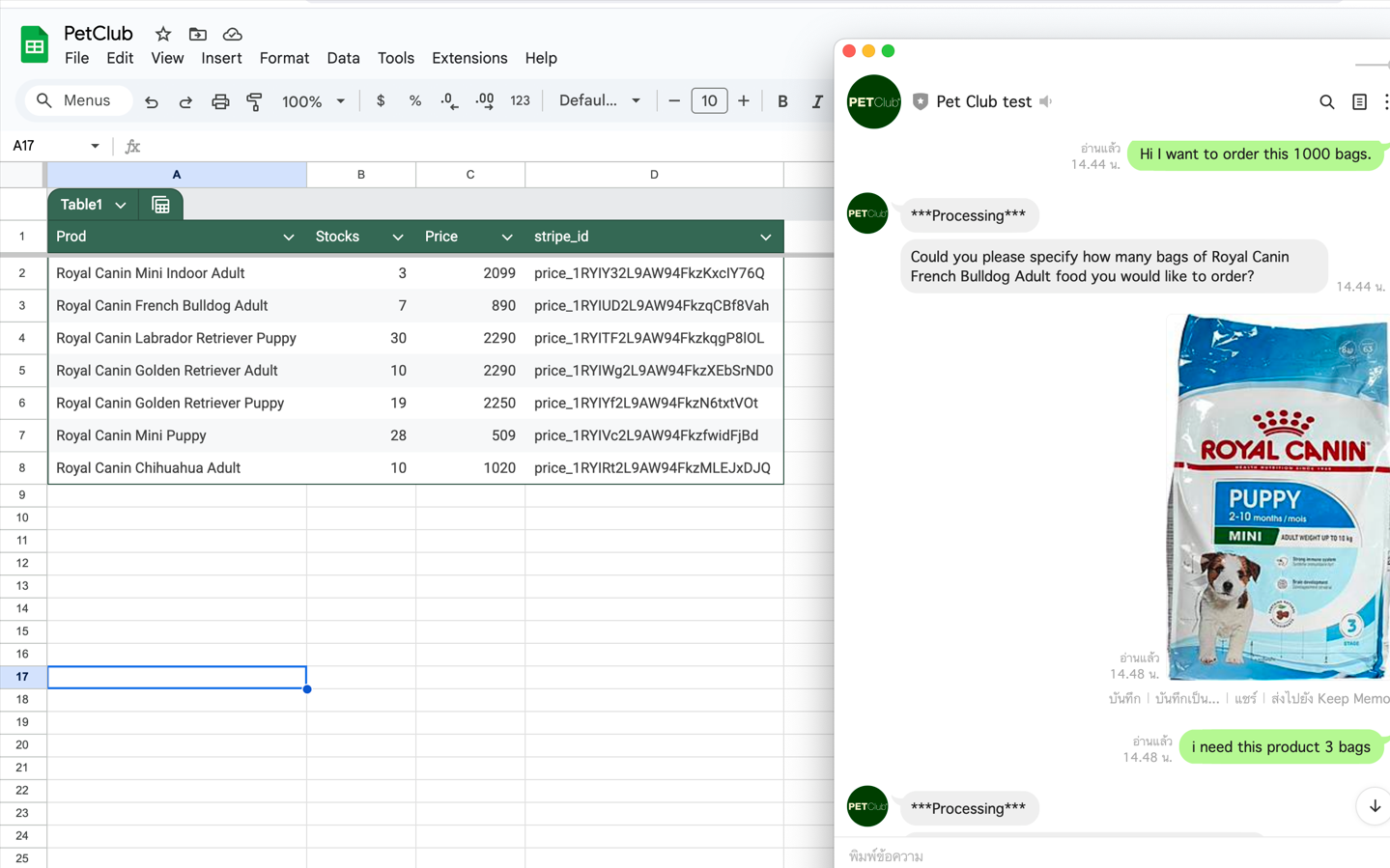Click ส่งไปยัง Keep Memo link
This screenshot has height=868, width=1390.
pyautogui.click(x=1329, y=698)
